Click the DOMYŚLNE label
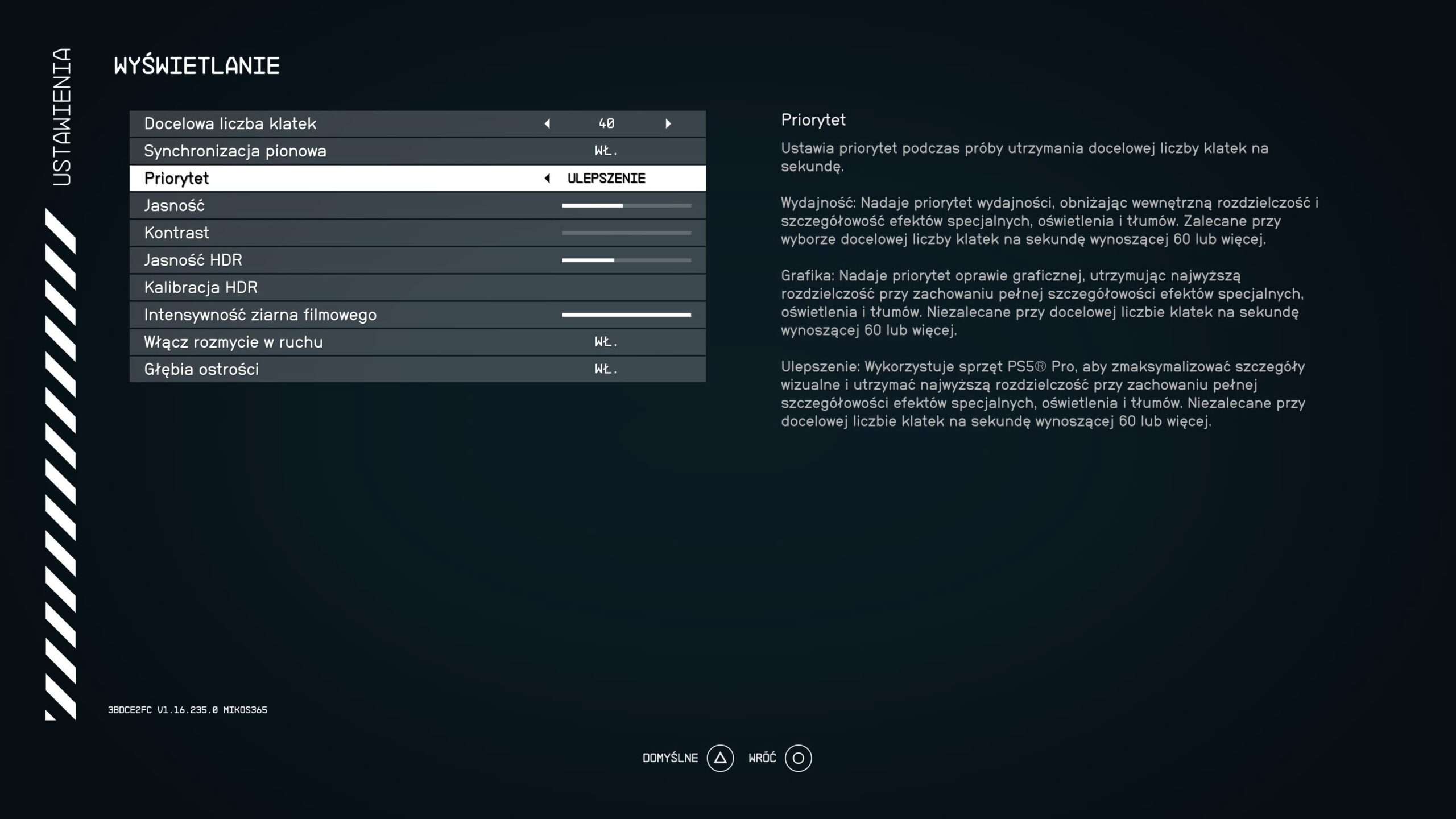Image resolution: width=1456 pixels, height=819 pixels. tap(670, 758)
